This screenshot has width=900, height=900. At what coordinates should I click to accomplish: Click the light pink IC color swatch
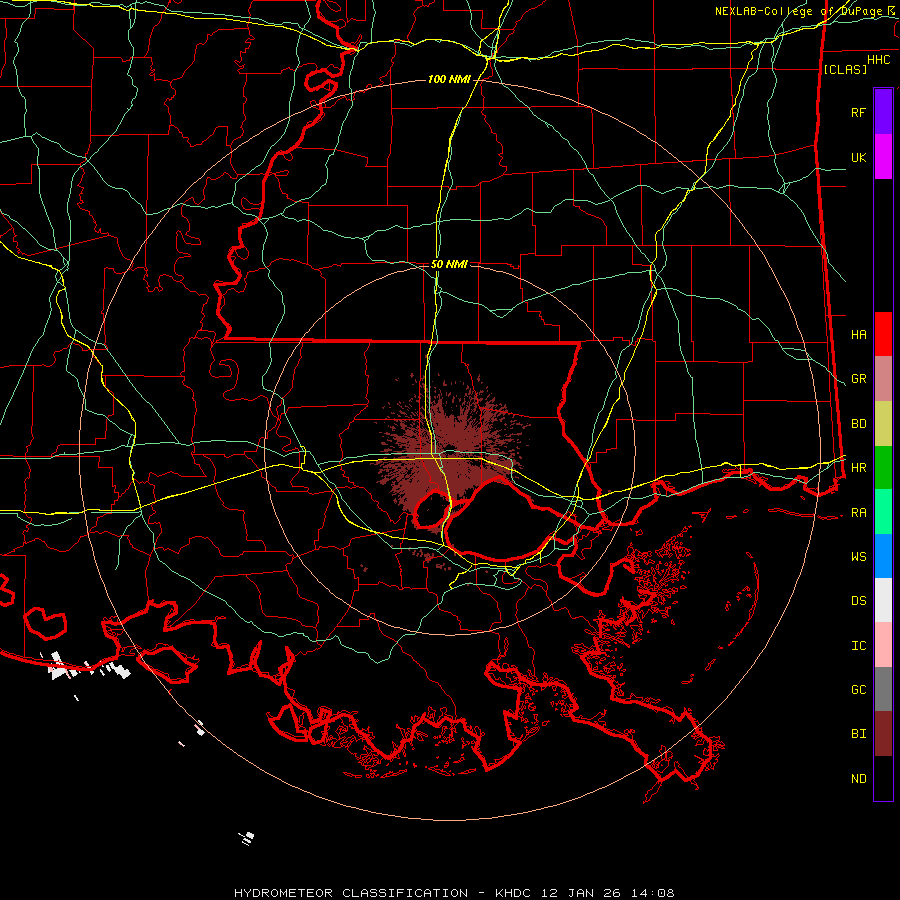click(883, 645)
